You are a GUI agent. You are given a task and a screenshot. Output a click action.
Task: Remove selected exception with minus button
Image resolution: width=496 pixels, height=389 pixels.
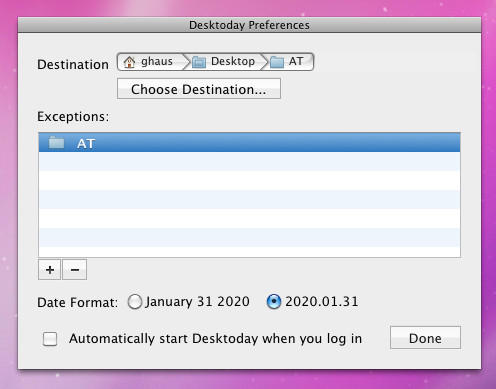(75, 270)
